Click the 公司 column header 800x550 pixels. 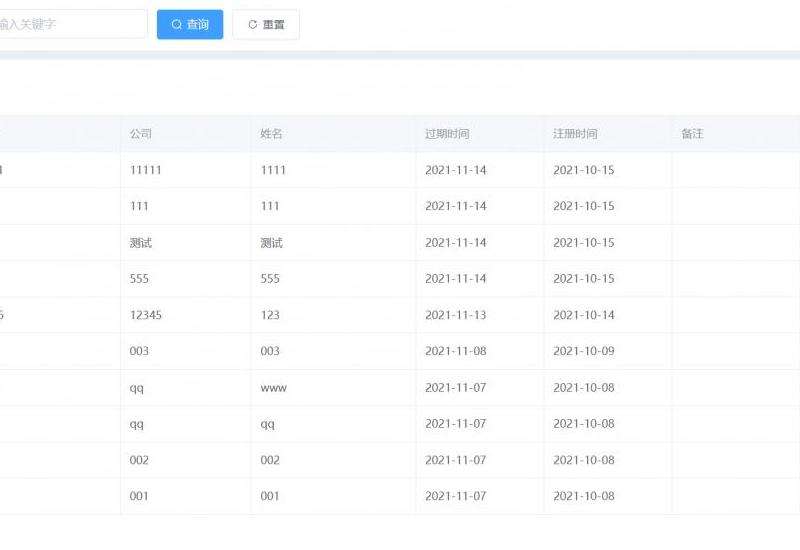141,134
